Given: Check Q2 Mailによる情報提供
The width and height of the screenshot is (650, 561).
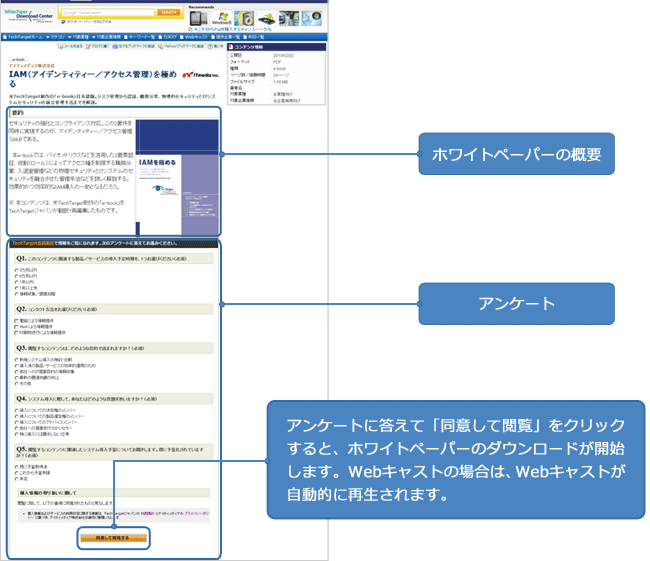Looking at the screenshot, I should pyautogui.click(x=17, y=327).
